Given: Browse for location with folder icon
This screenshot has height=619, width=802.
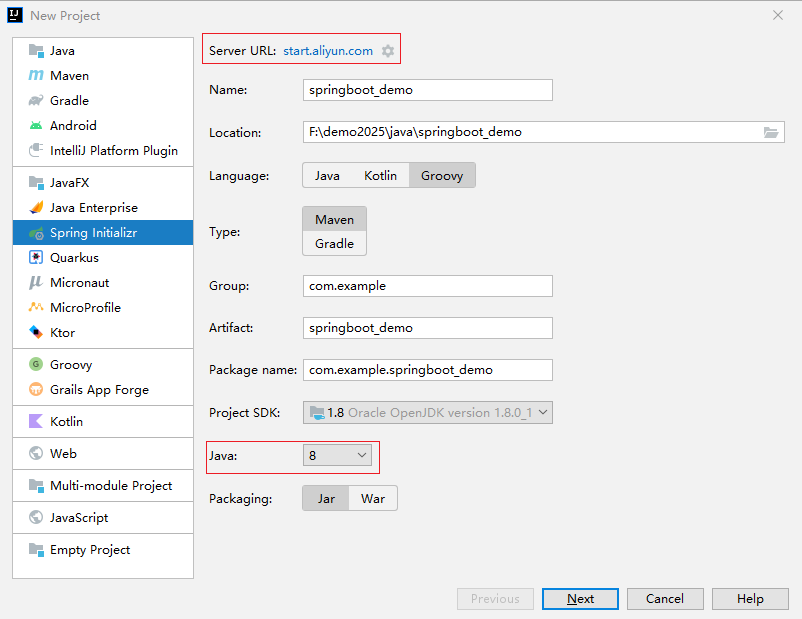Looking at the screenshot, I should [x=771, y=132].
